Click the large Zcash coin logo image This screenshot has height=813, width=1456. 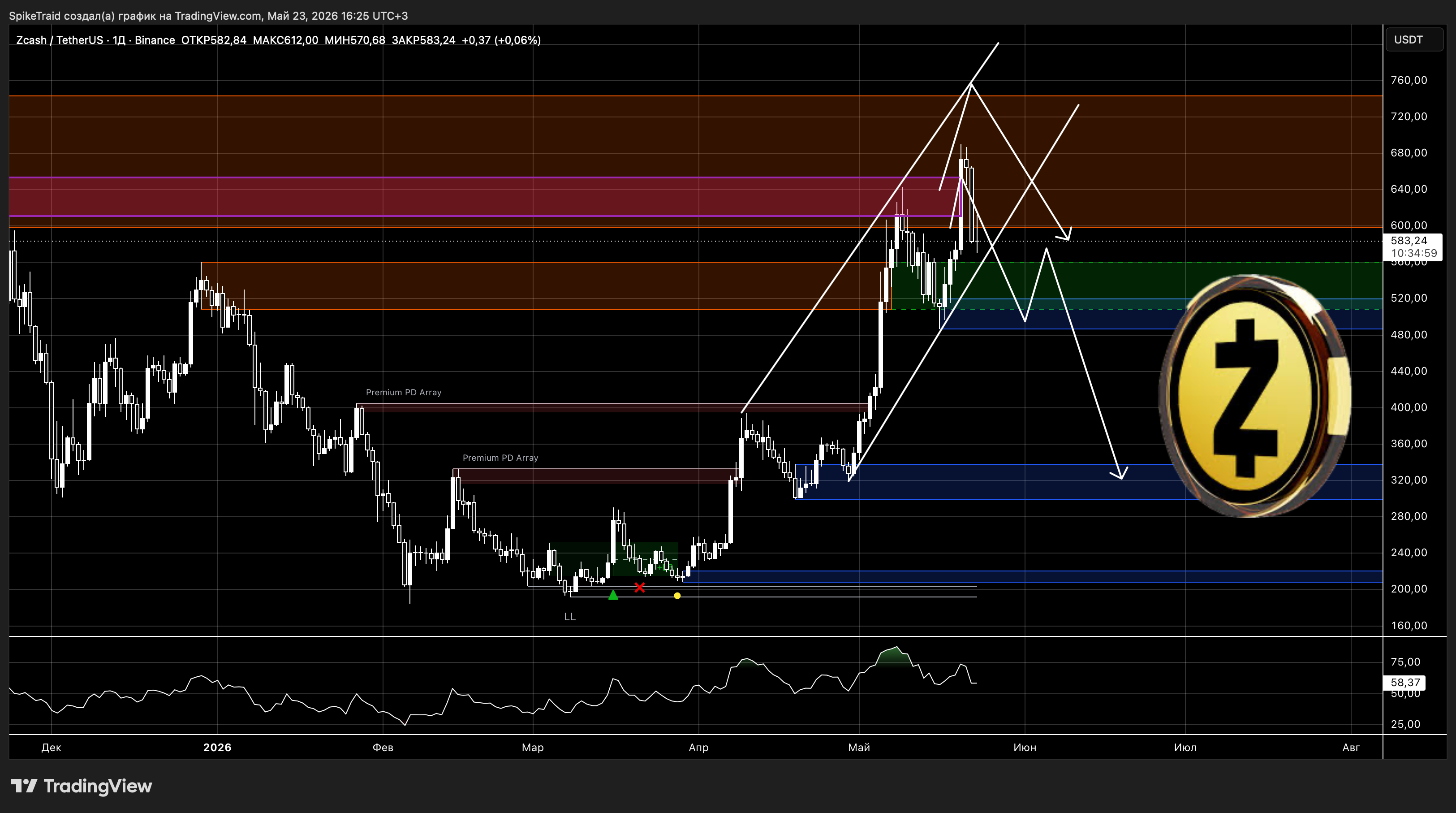coord(1255,396)
